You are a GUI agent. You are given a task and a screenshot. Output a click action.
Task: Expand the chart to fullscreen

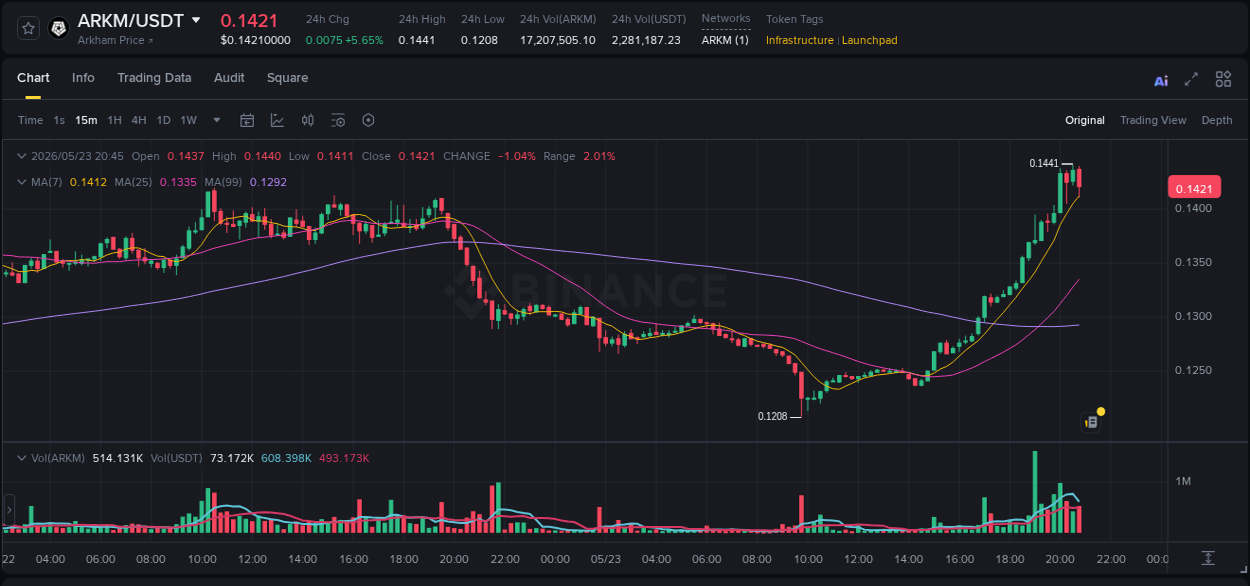1191,79
